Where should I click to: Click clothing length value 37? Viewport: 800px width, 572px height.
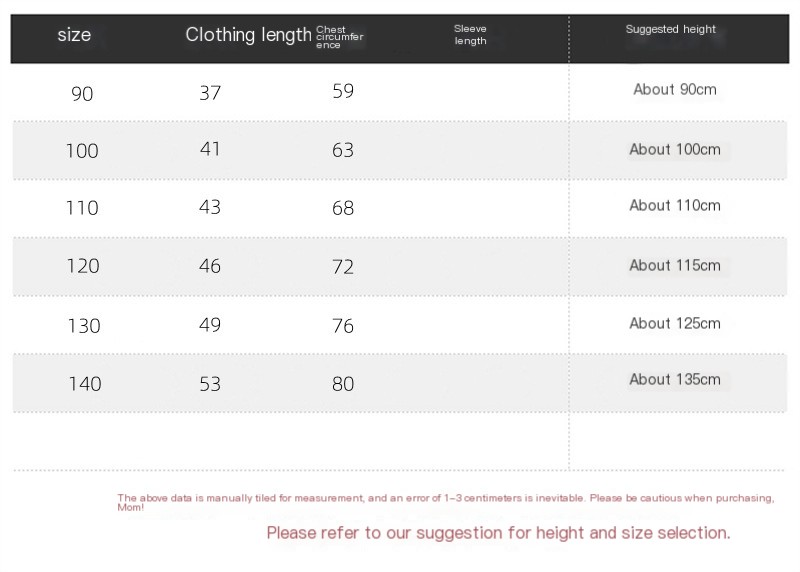point(209,93)
